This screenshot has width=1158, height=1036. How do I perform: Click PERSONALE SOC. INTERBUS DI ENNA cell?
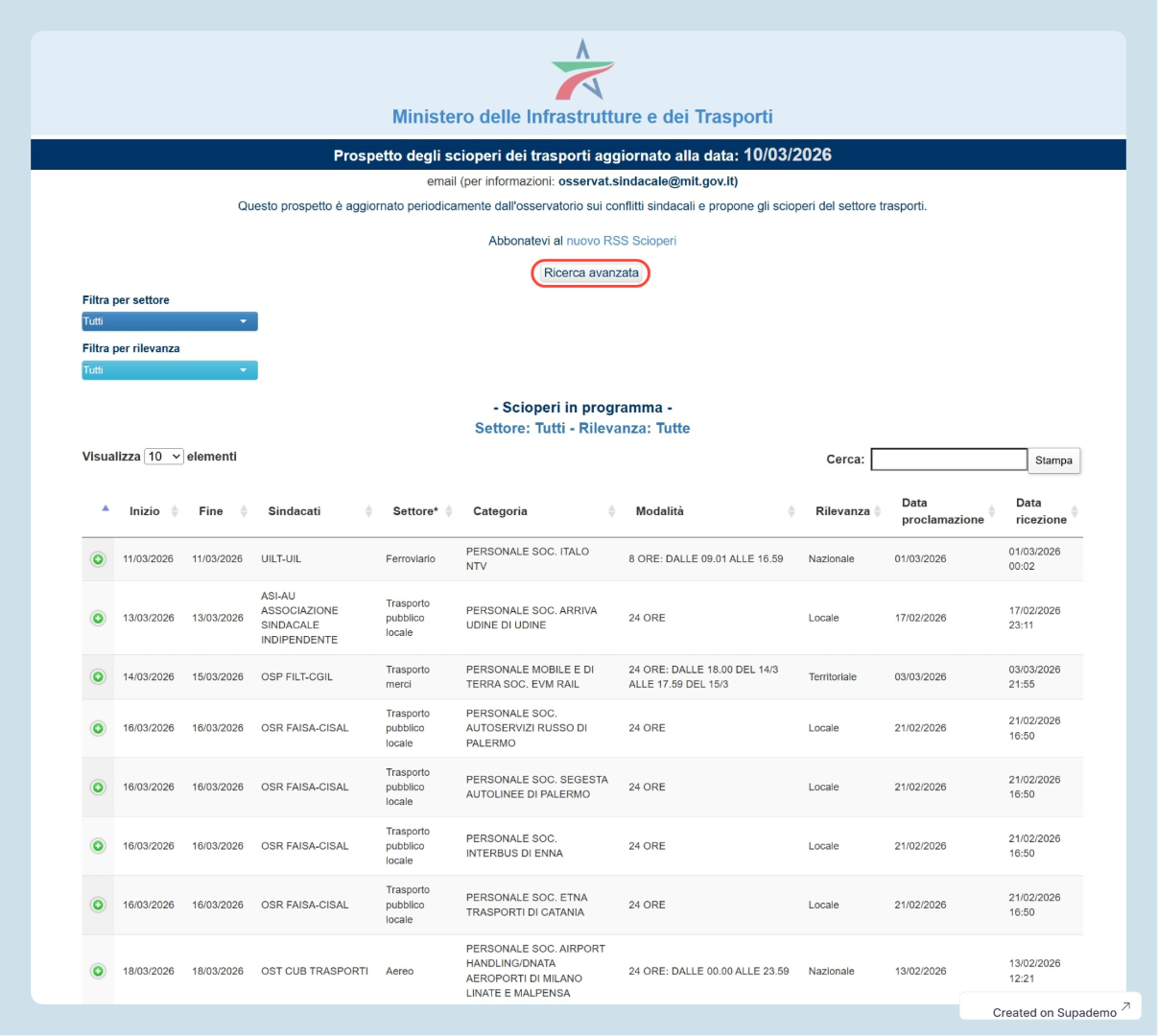point(514,846)
